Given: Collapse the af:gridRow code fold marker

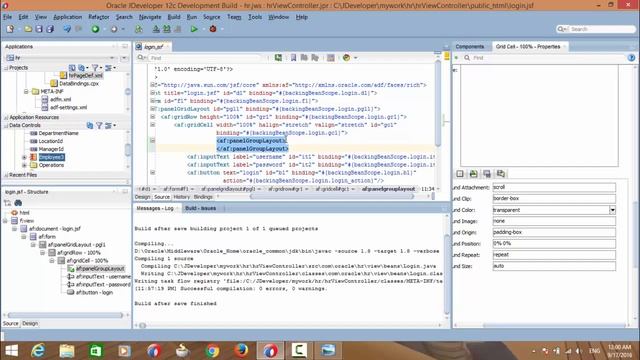Looking at the screenshot, I should point(153,117).
